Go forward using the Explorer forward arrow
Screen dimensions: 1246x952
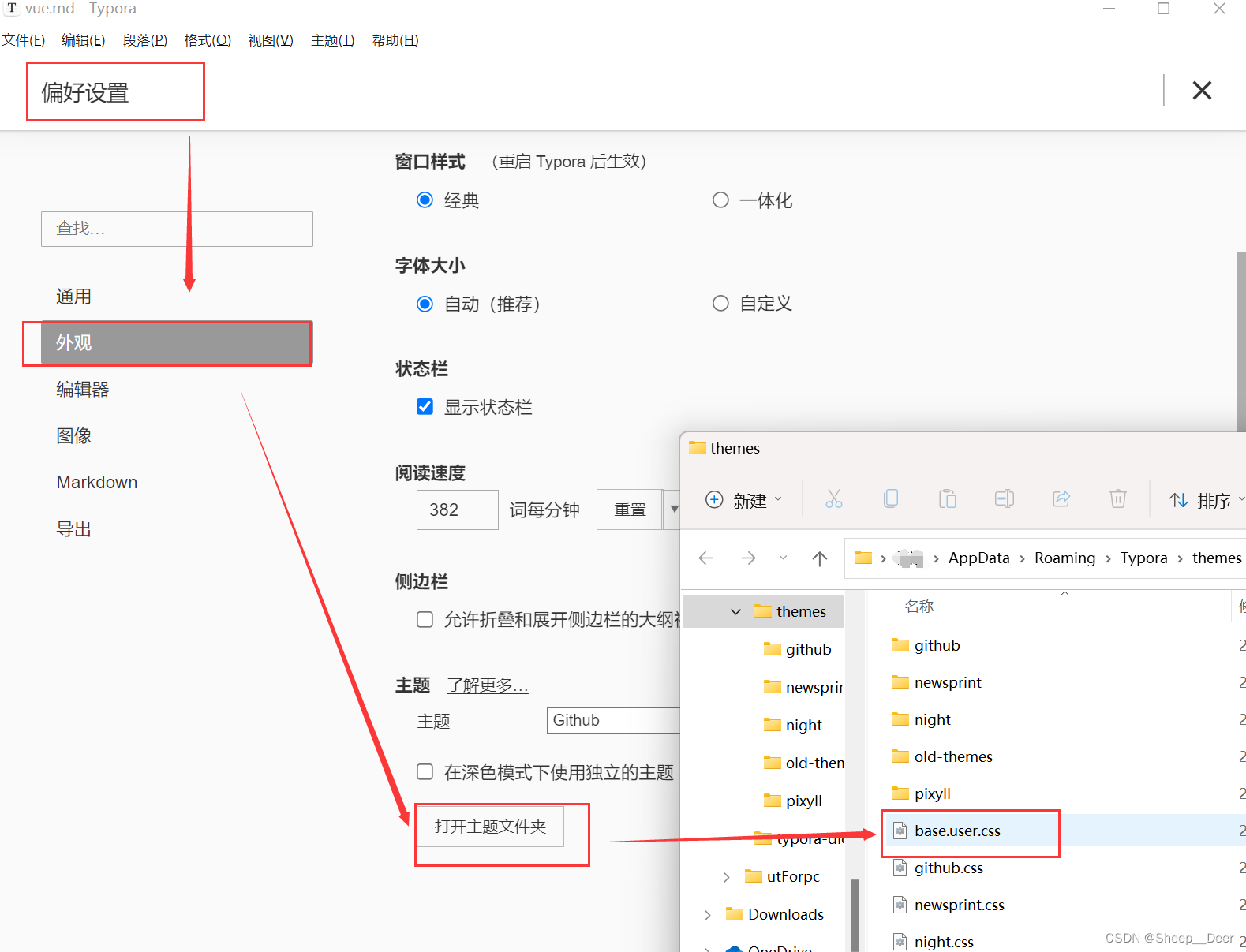[748, 558]
